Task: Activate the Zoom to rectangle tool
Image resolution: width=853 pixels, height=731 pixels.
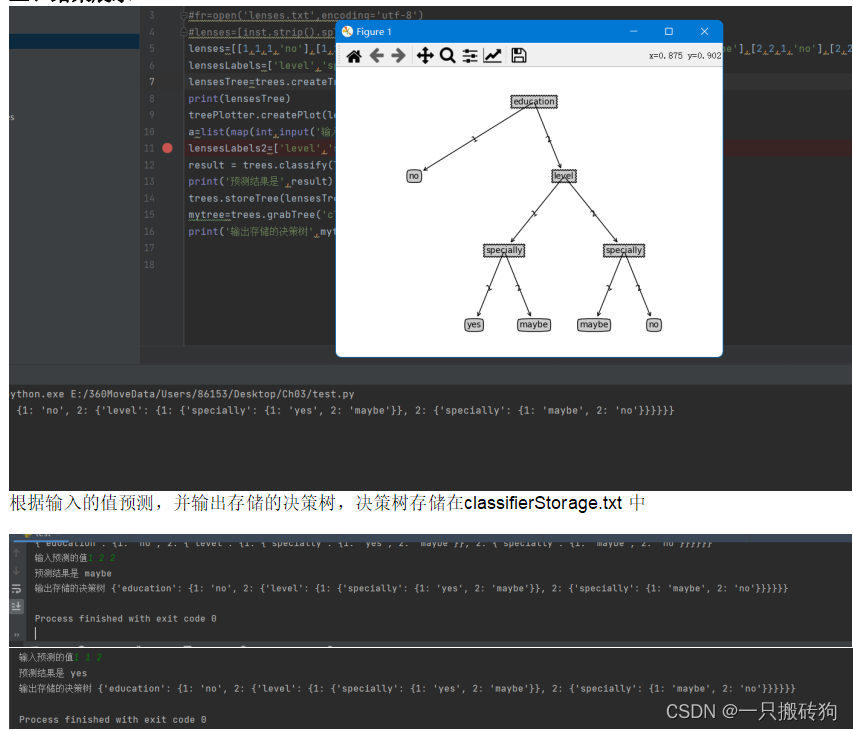Action: pos(447,55)
